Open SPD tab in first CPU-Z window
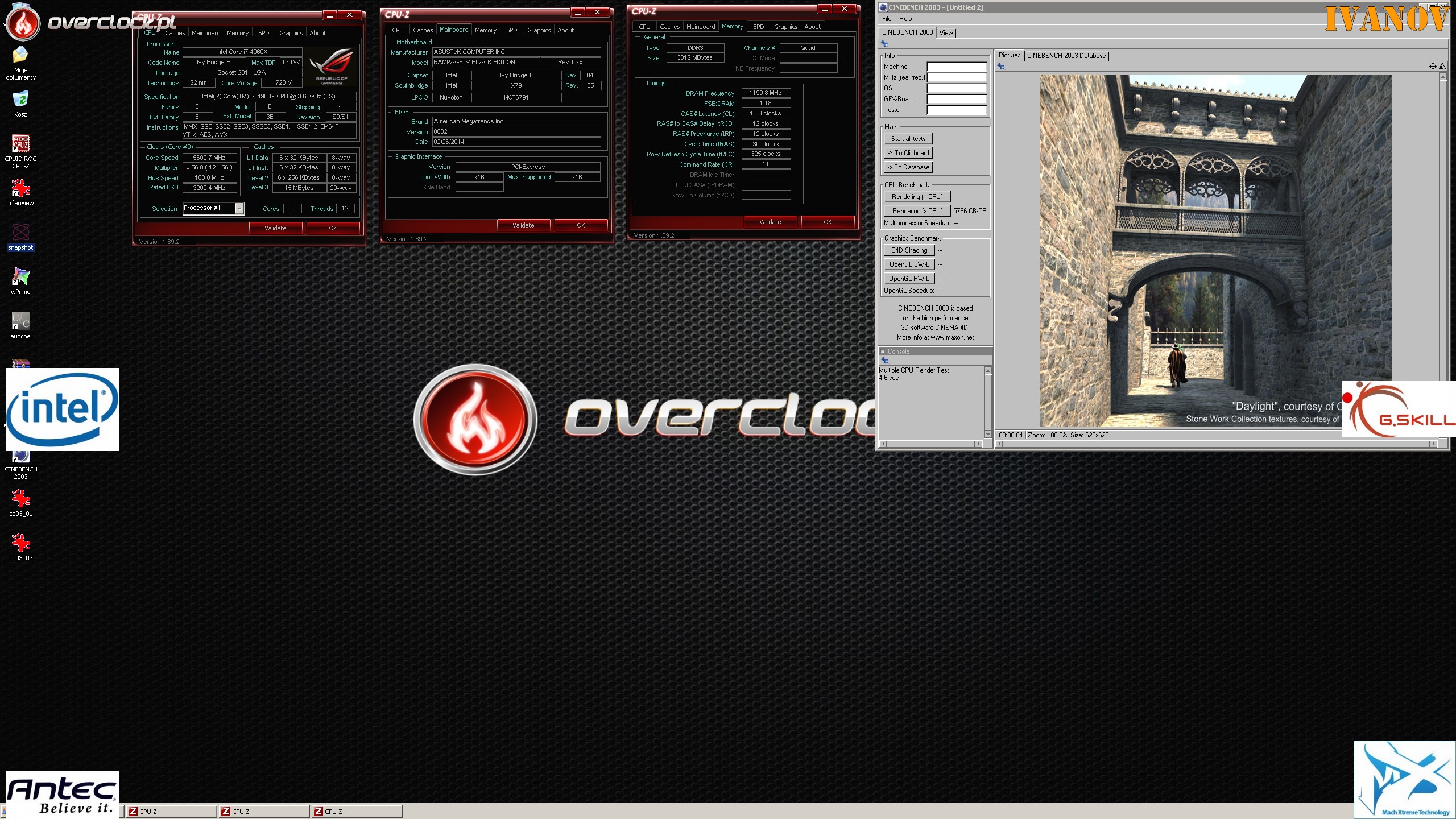Screen dimensions: 1456x819 264,33
